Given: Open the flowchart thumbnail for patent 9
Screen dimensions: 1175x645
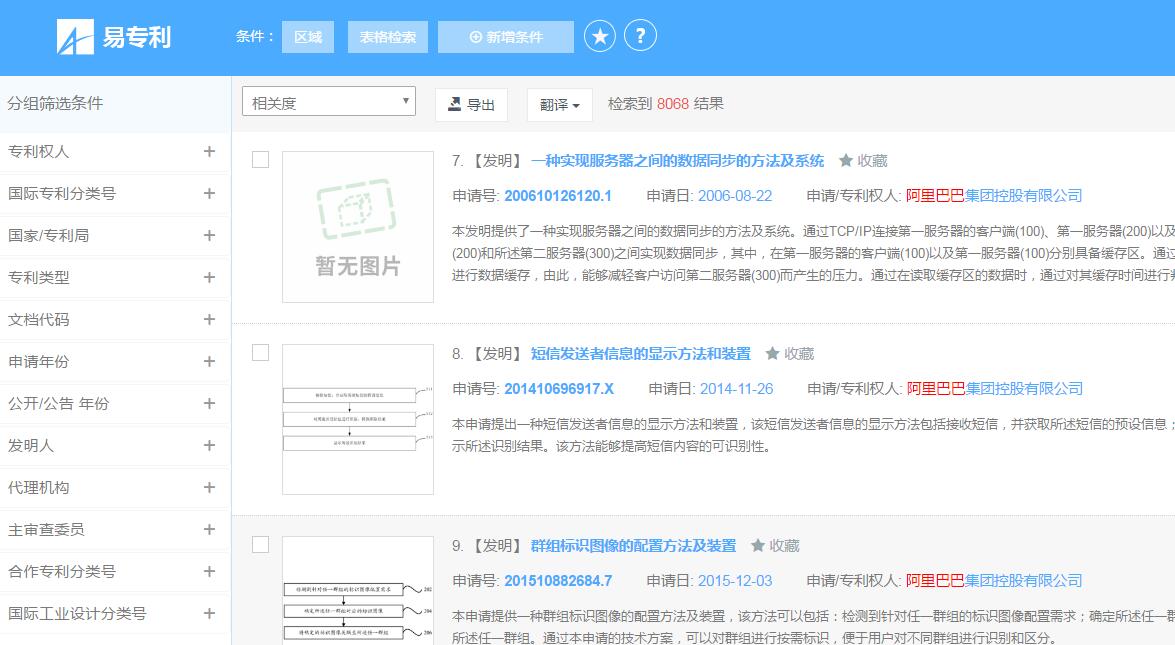Looking at the screenshot, I should pos(357,590).
